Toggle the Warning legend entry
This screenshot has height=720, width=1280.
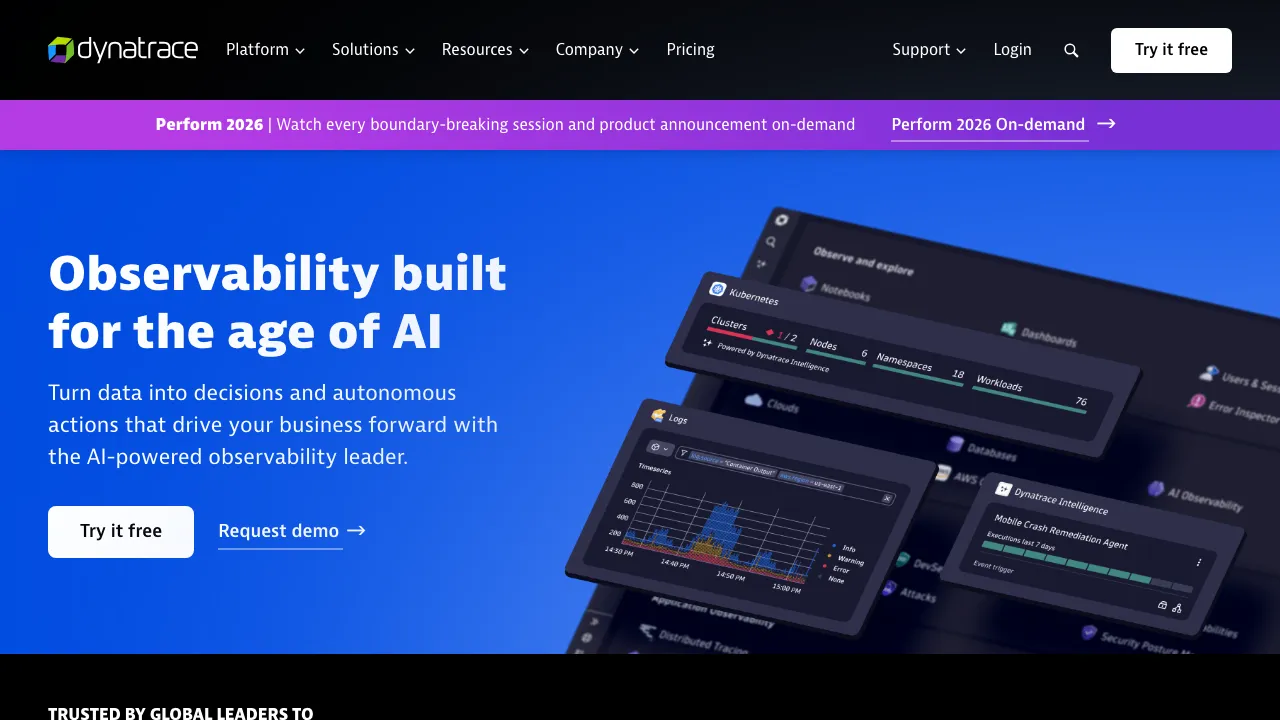tap(850, 561)
